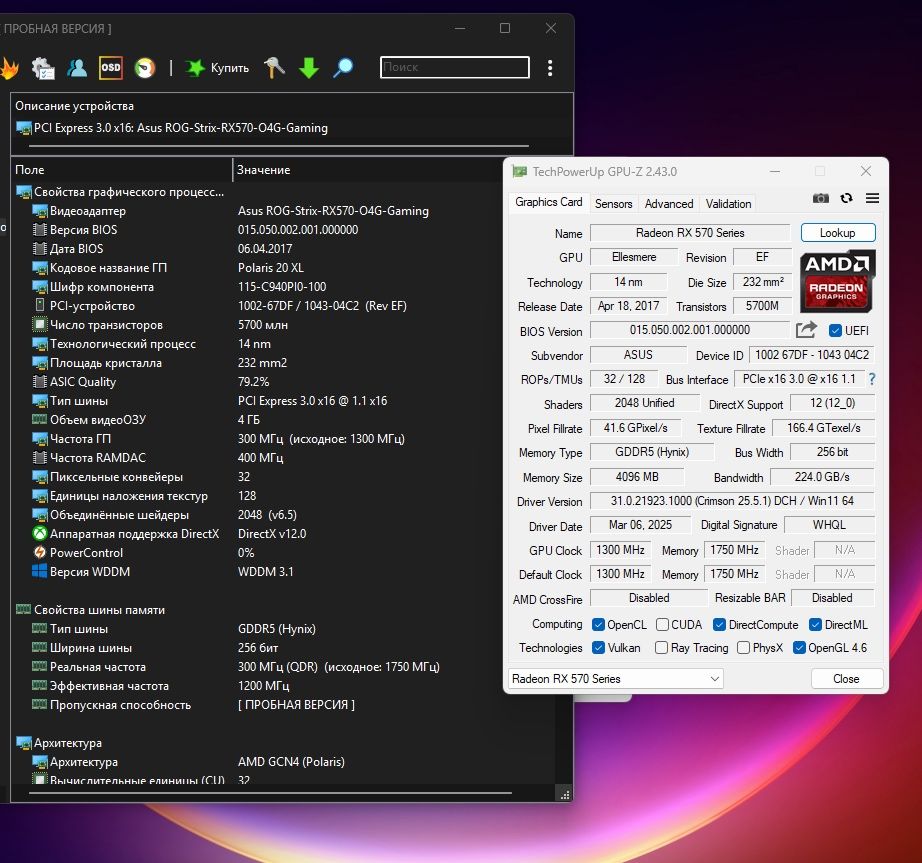
Task: Click the Поиск search field
Action: click(x=455, y=67)
